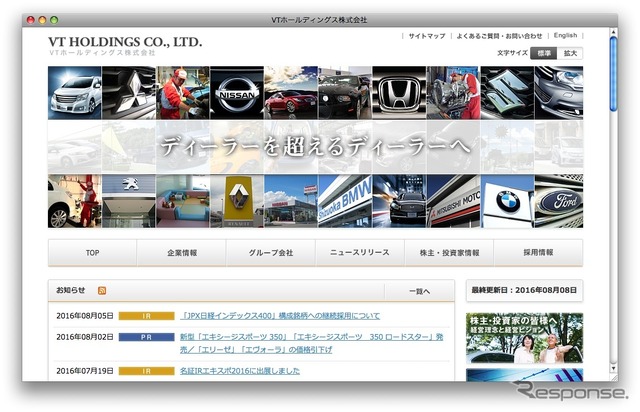Select the 拡大 text size option
640x412 pixels.
(570, 53)
